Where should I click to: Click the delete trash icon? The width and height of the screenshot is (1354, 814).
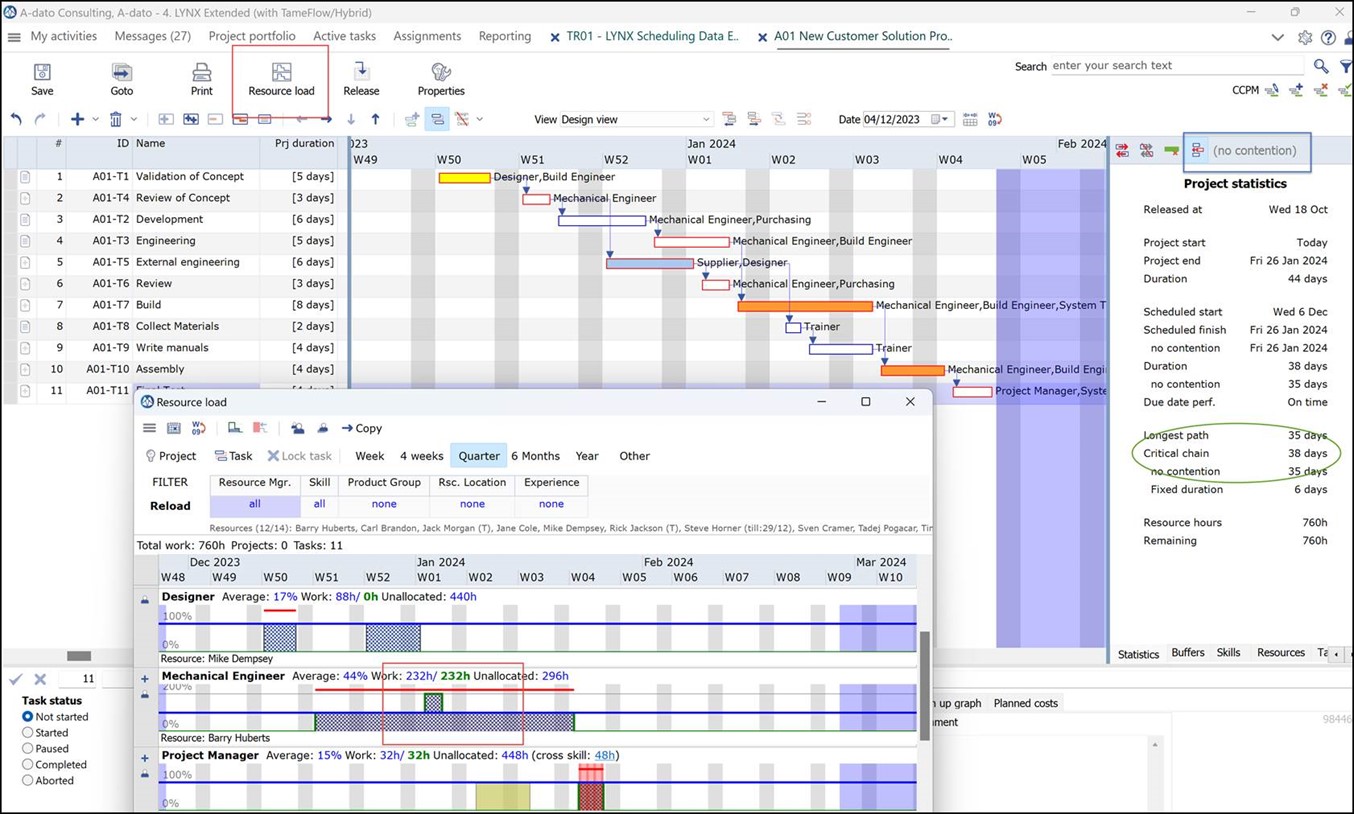[116, 119]
